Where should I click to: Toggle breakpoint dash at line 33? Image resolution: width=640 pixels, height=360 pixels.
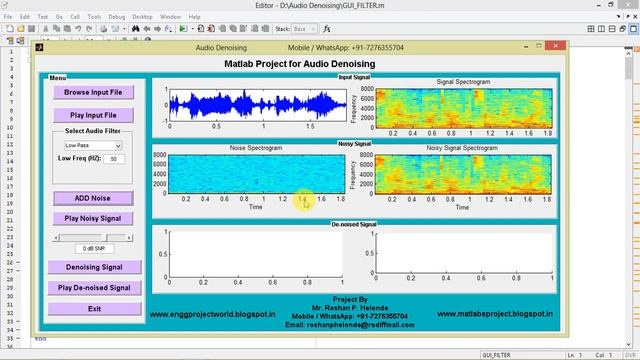tap(18, 322)
